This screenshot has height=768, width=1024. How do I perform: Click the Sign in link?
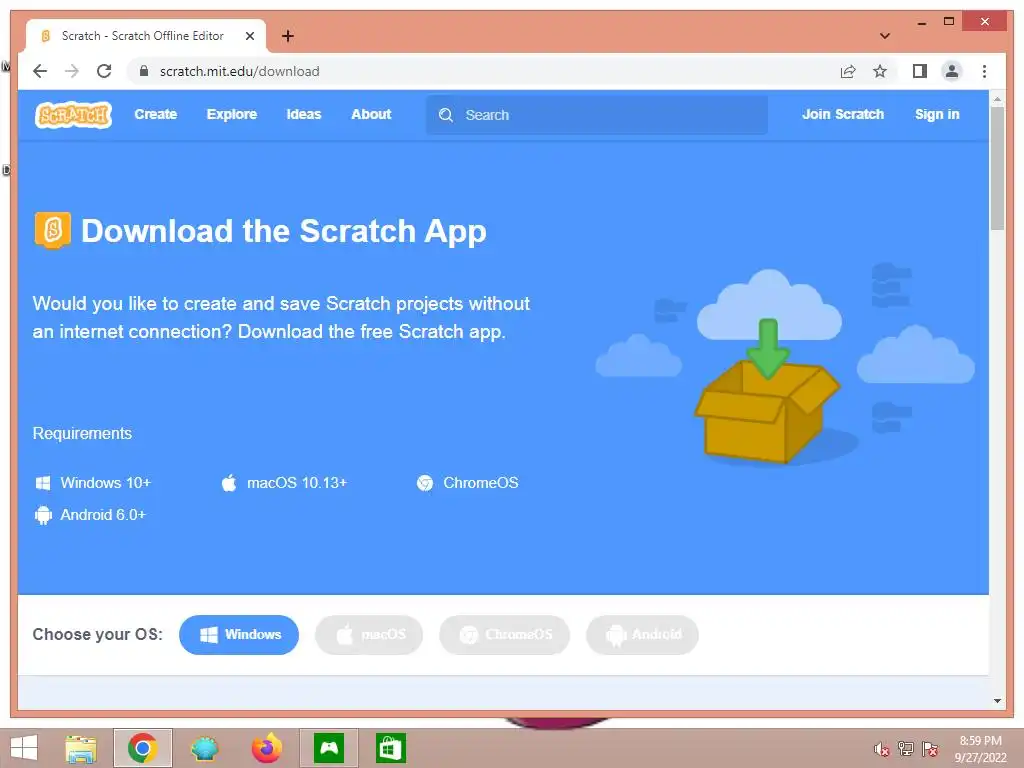pos(937,114)
